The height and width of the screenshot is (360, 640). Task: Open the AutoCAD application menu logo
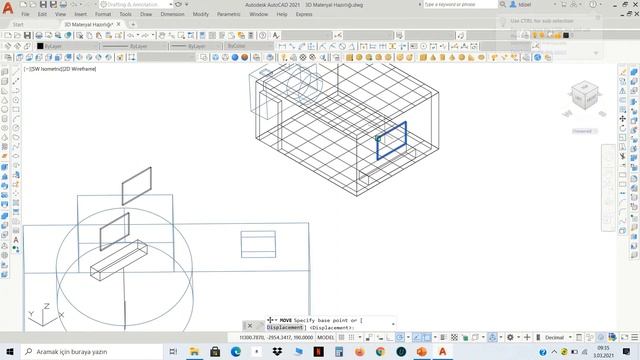click(x=7, y=8)
